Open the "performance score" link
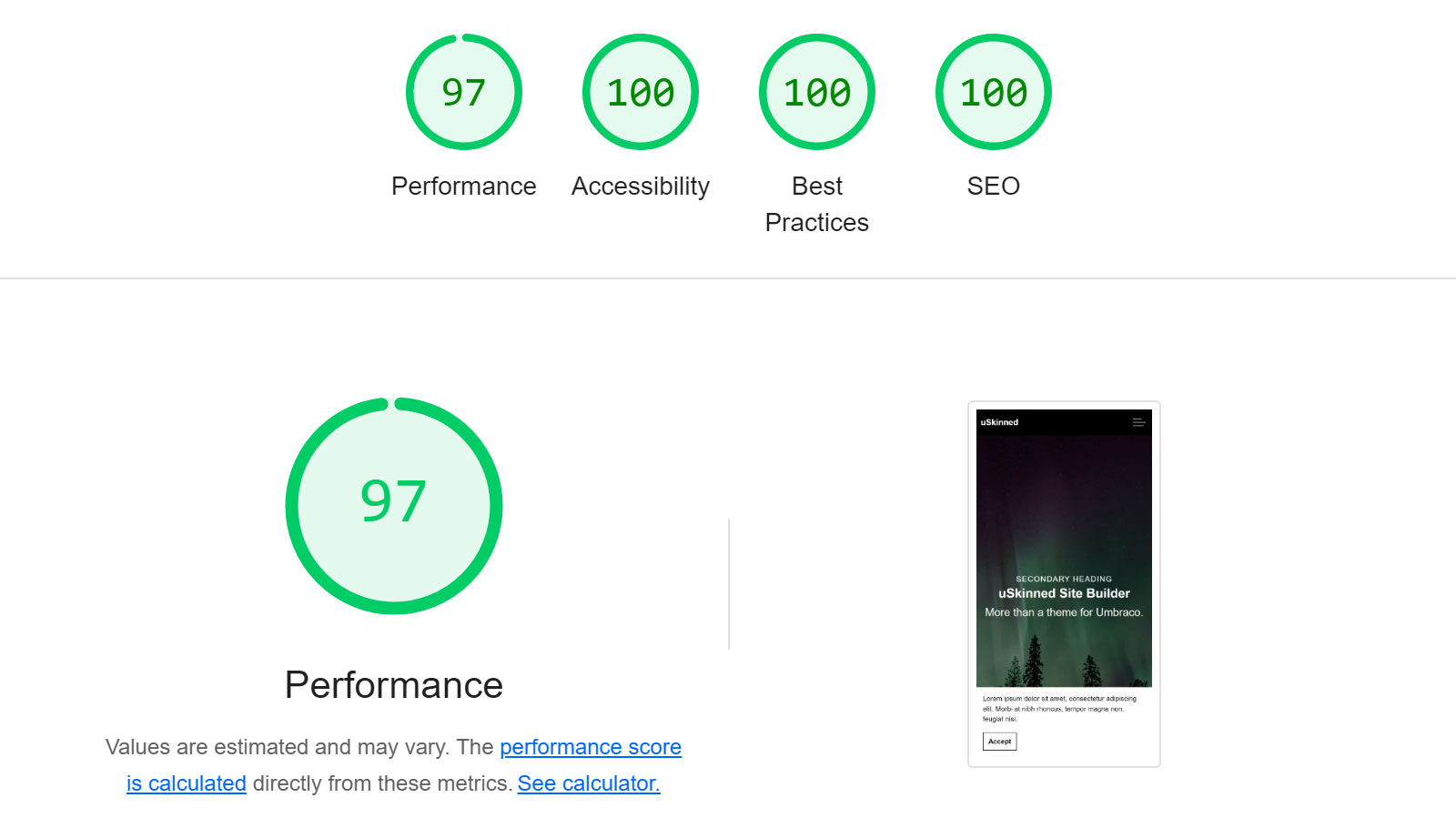This screenshot has height=818, width=1456. [x=590, y=747]
